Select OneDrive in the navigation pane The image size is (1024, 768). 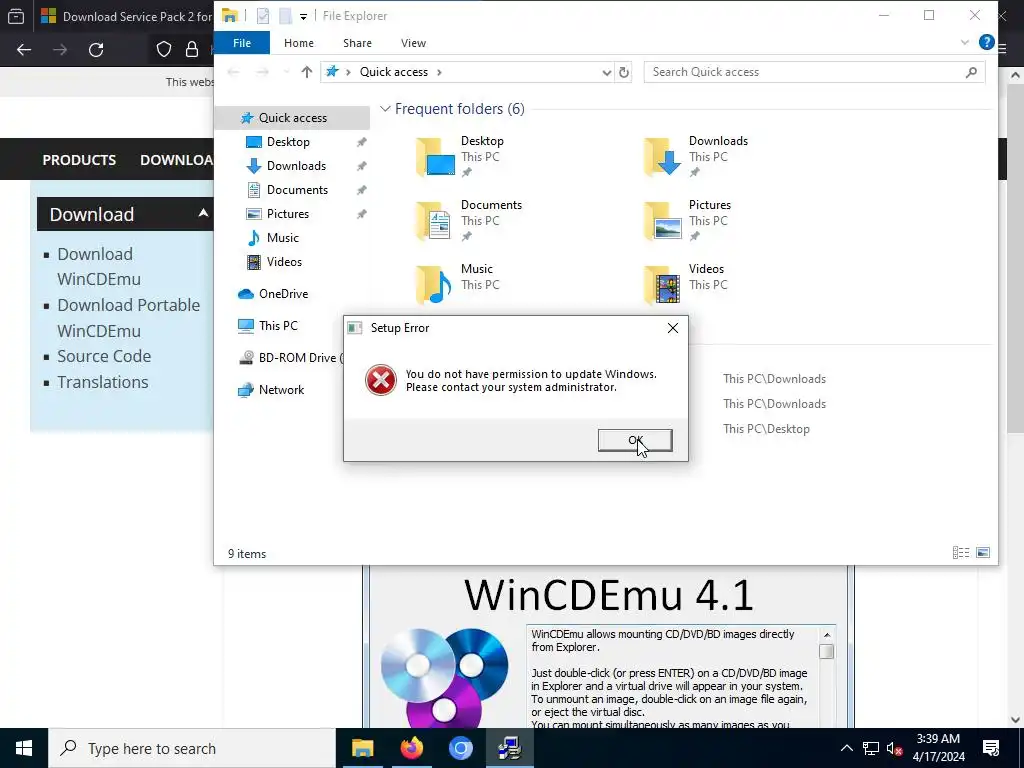coord(283,294)
